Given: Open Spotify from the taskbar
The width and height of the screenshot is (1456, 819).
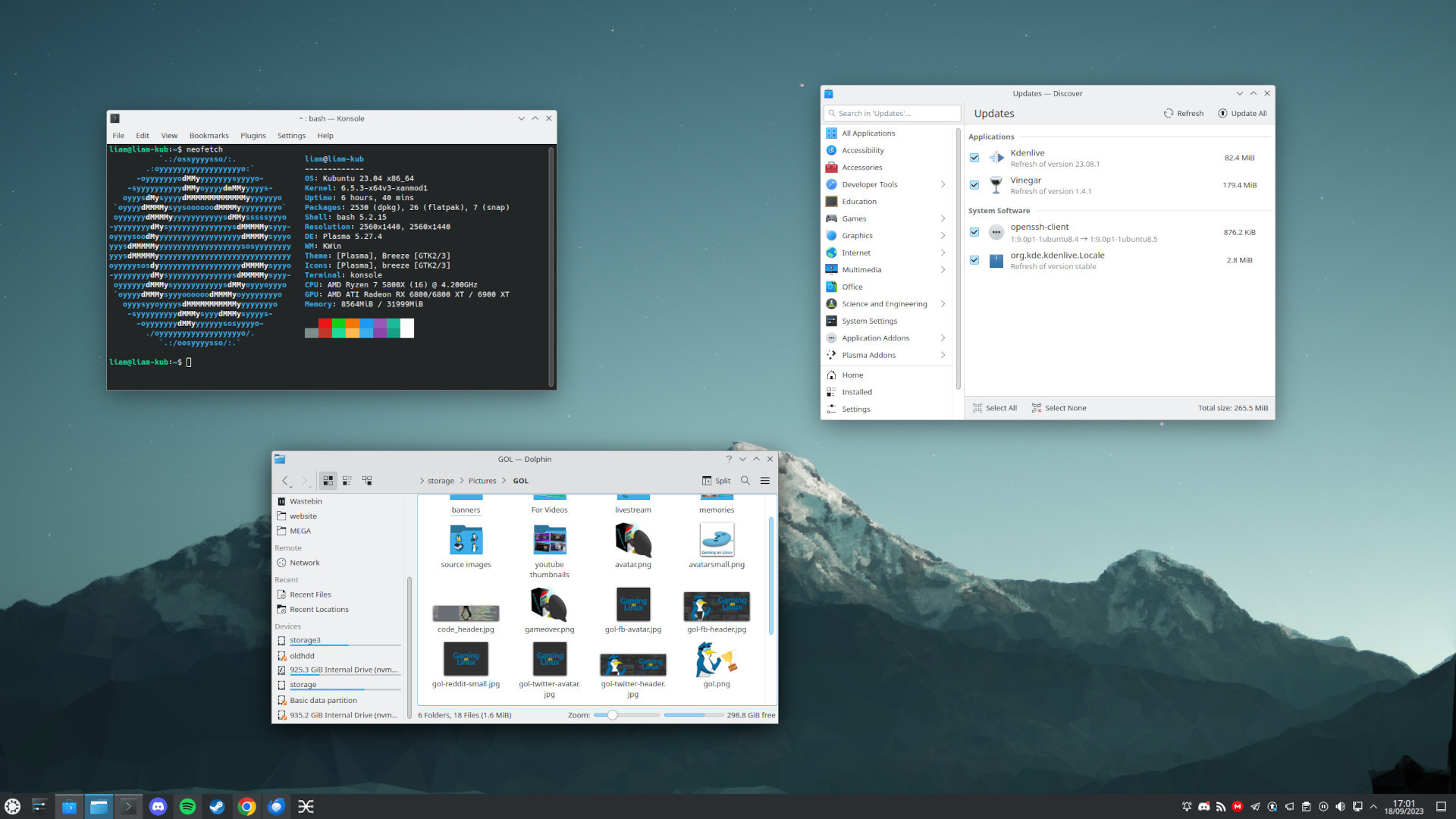Looking at the screenshot, I should 187,807.
